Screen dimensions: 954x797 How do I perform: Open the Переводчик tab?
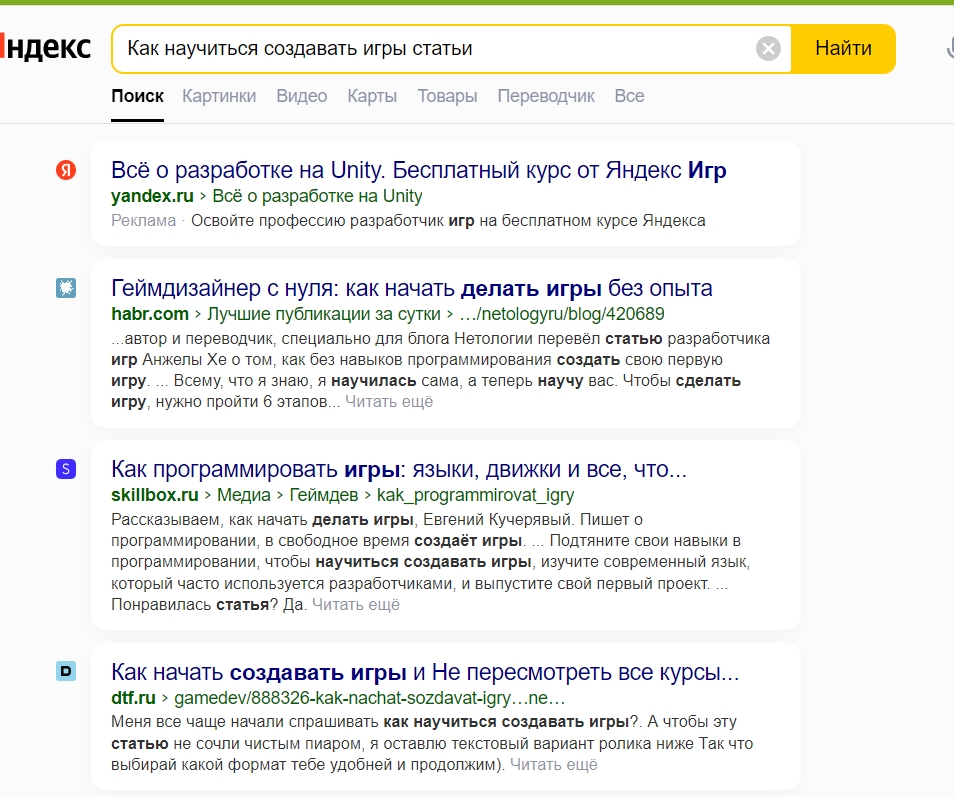(546, 96)
